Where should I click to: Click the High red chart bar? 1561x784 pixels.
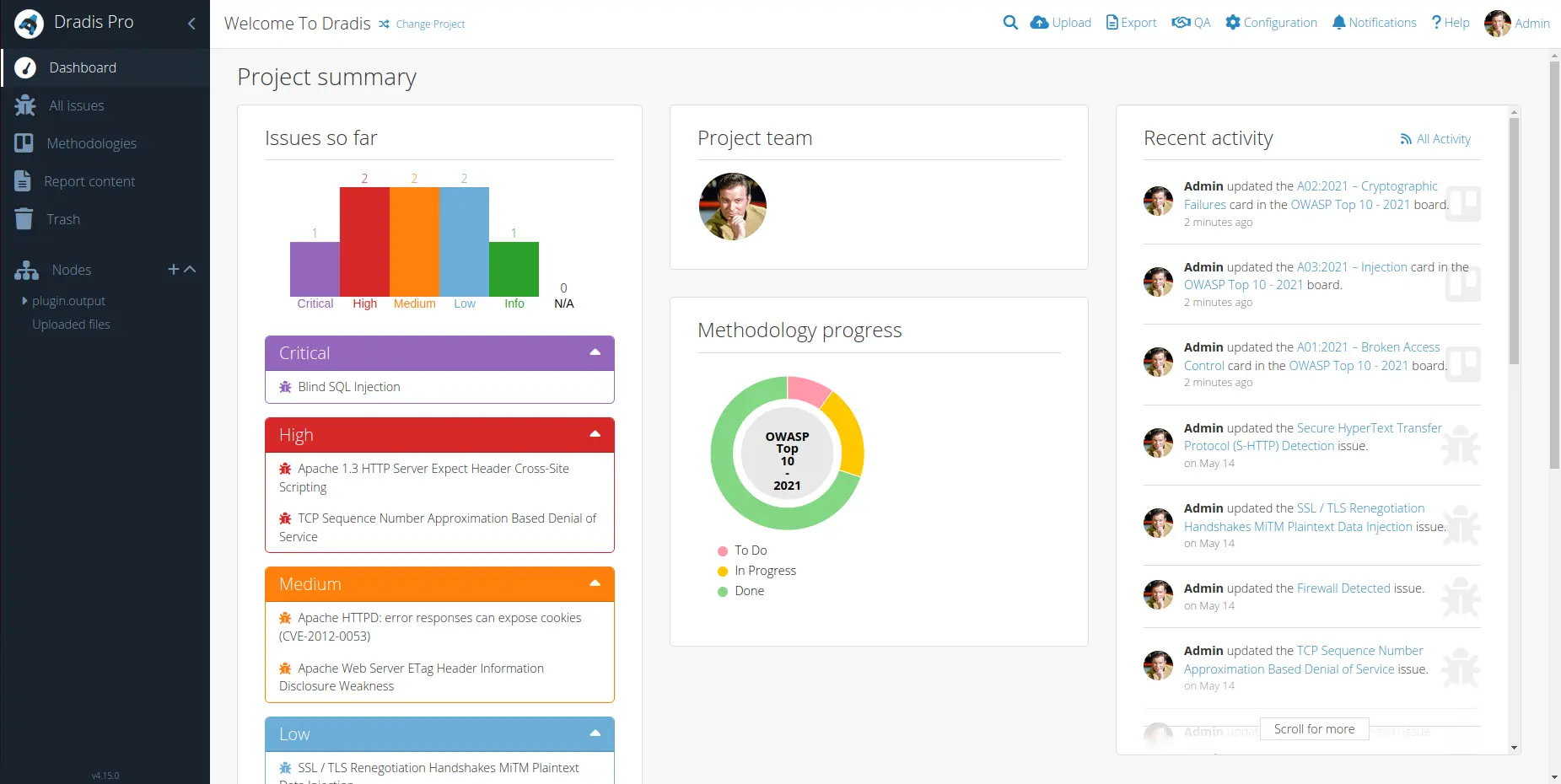(364, 241)
